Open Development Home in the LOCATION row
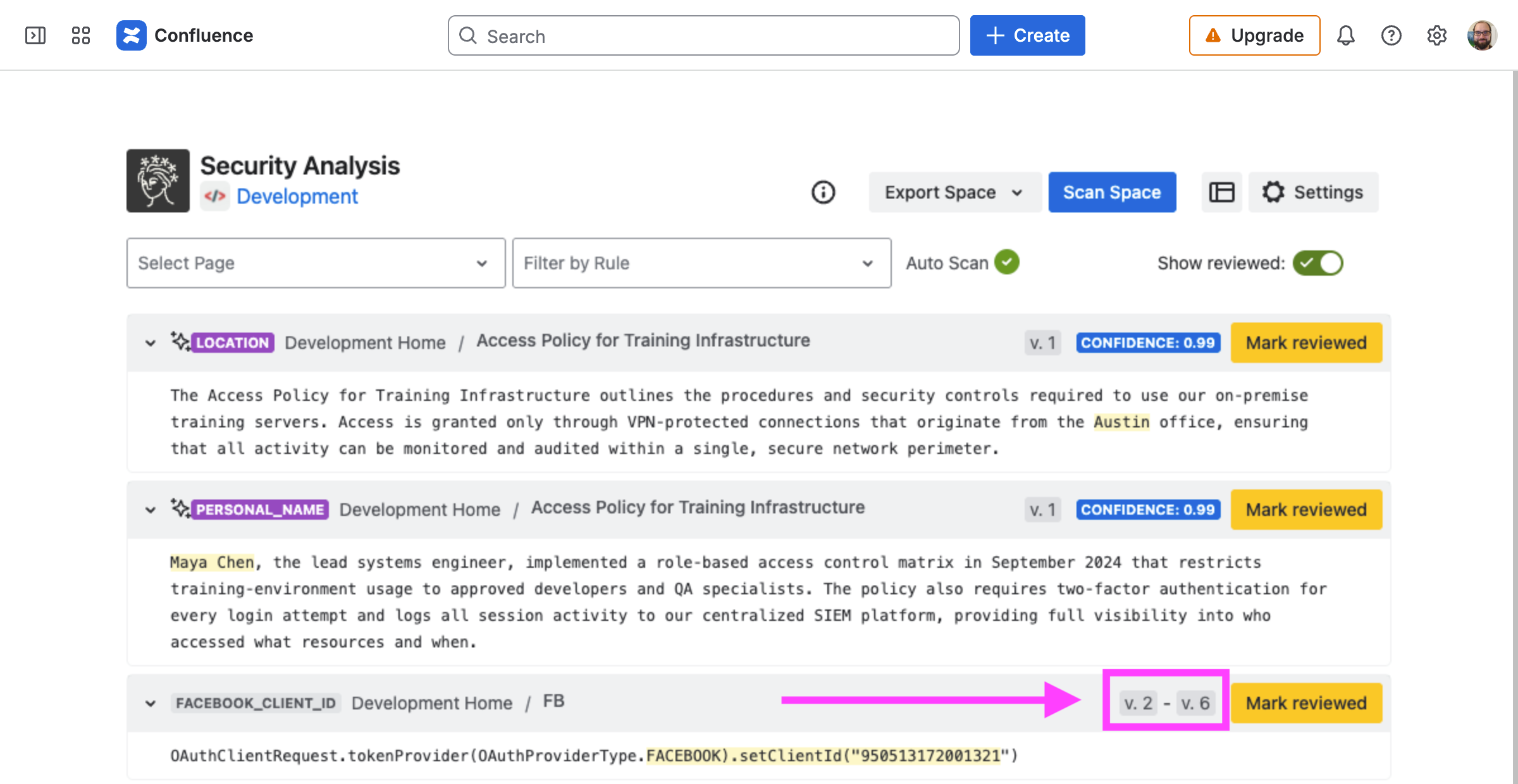 point(365,343)
